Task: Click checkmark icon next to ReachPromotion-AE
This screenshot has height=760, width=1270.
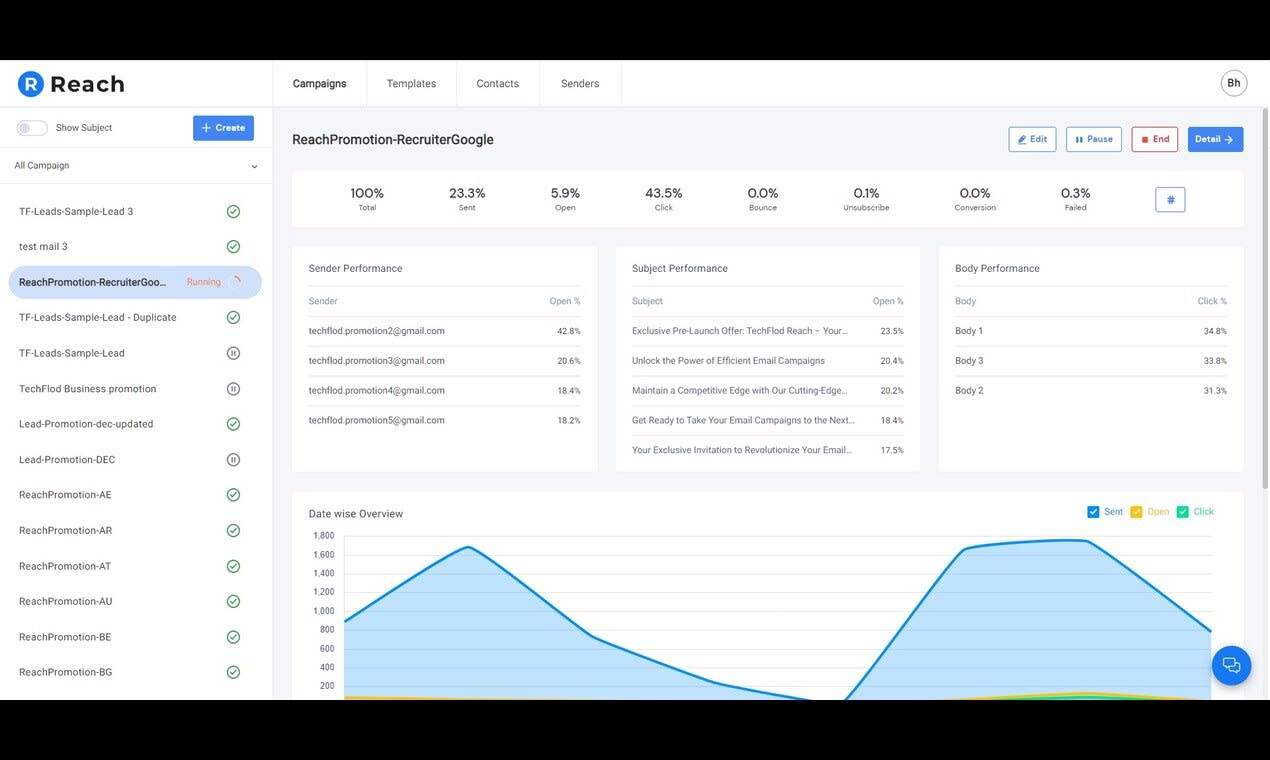Action: pyautogui.click(x=233, y=495)
